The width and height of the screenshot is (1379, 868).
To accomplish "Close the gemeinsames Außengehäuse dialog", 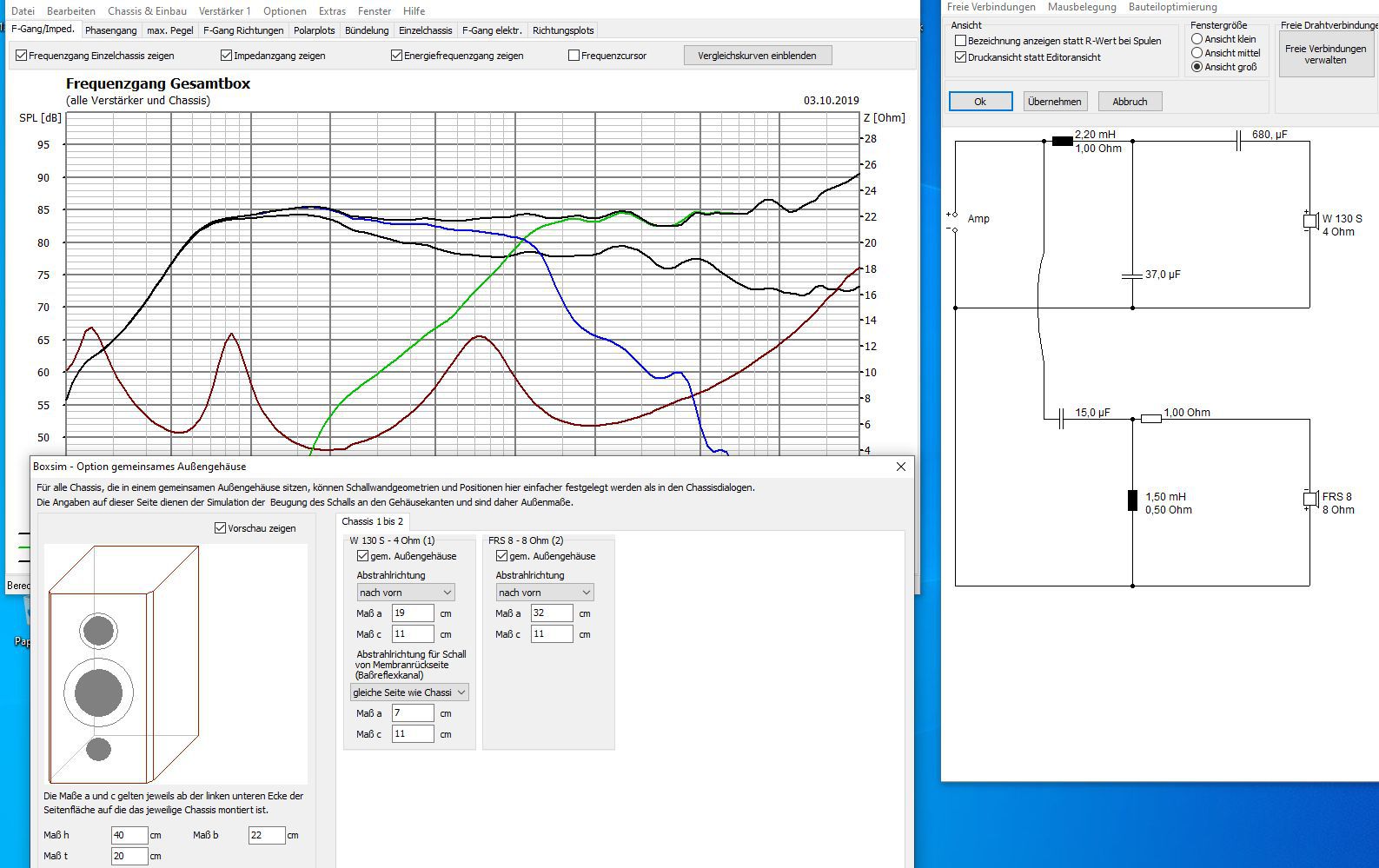I will [901, 467].
